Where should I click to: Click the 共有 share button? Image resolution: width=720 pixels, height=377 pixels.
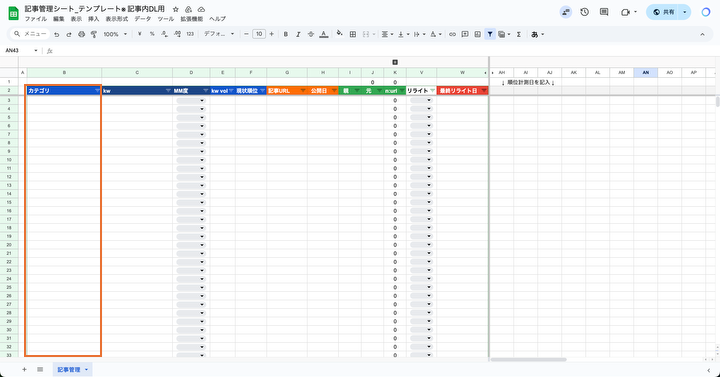click(x=664, y=12)
